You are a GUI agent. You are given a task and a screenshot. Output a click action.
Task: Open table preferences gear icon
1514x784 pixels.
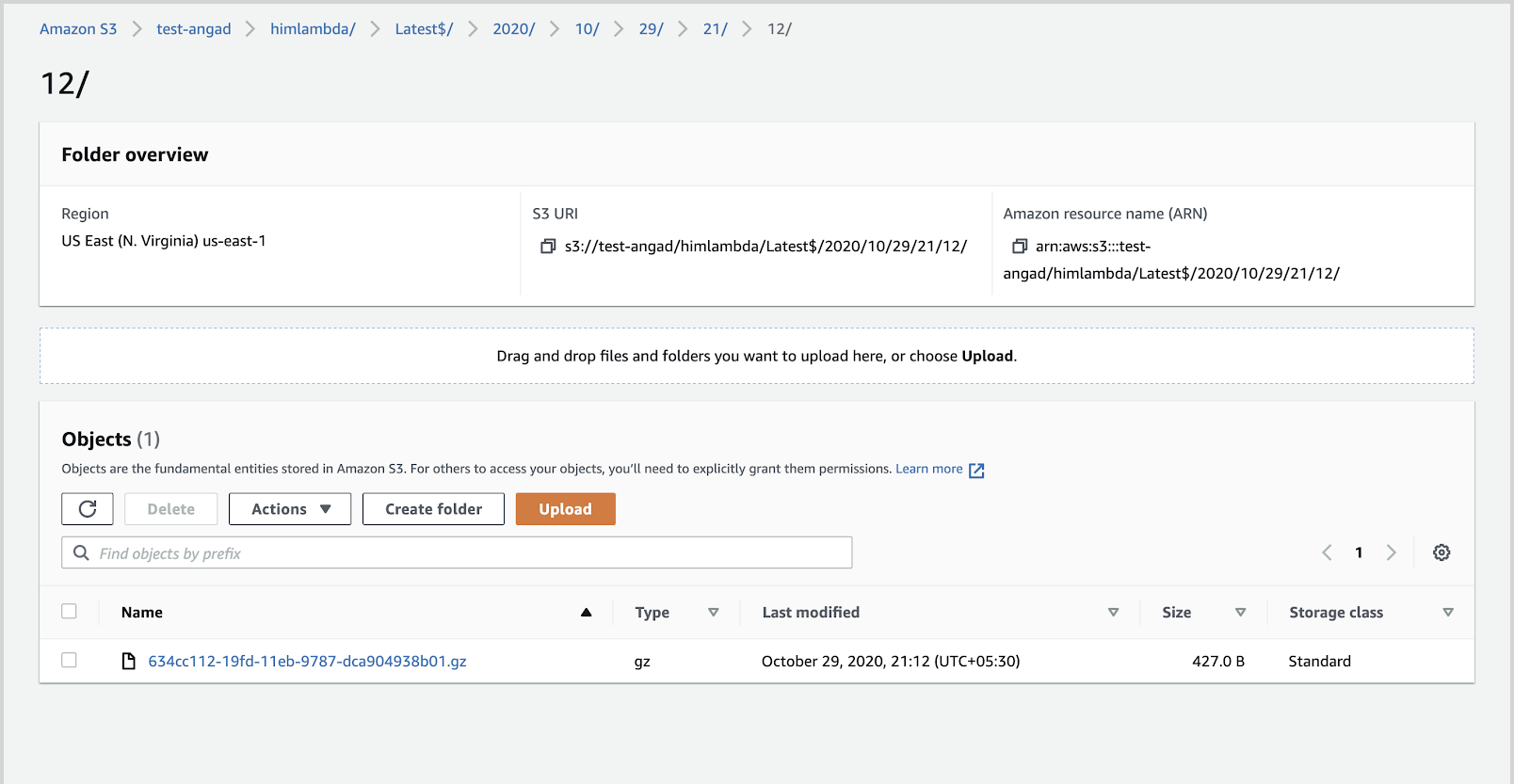[x=1441, y=553]
